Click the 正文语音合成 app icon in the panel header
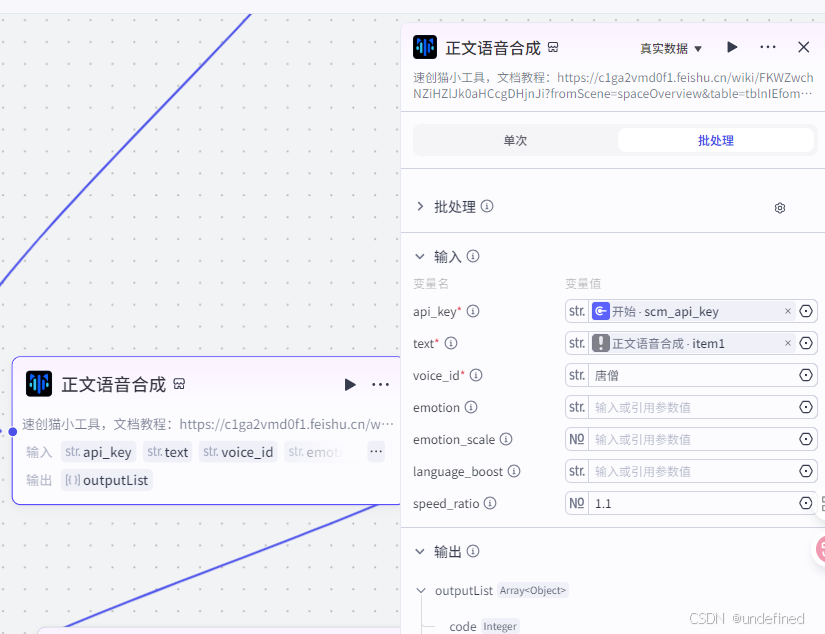This screenshot has width=825, height=634. [x=425, y=47]
